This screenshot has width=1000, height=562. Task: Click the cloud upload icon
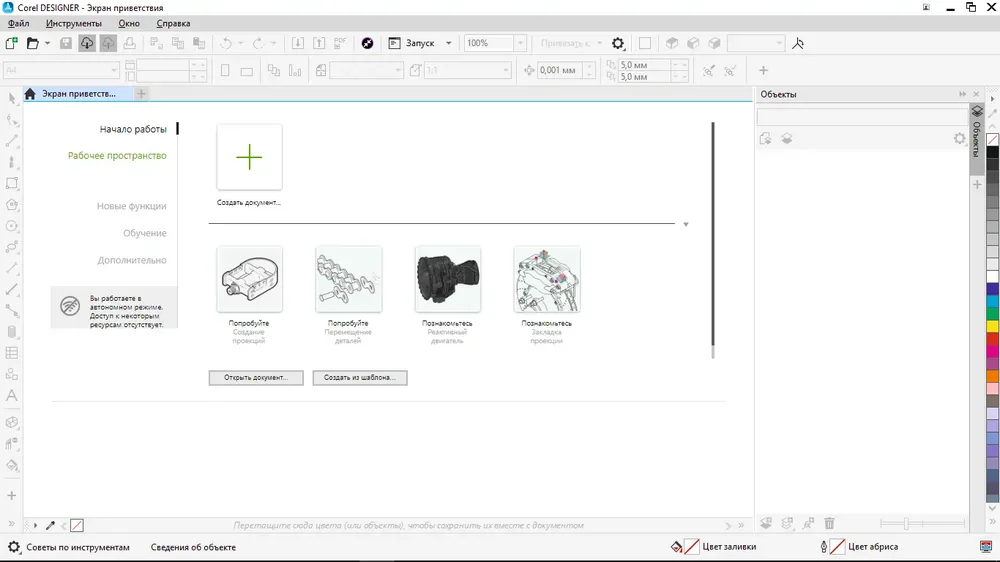click(108, 43)
